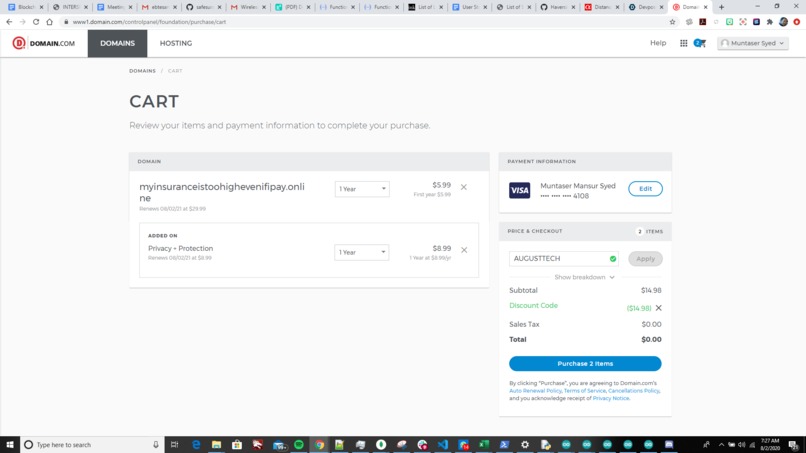Go to browser home page

tap(49, 22)
